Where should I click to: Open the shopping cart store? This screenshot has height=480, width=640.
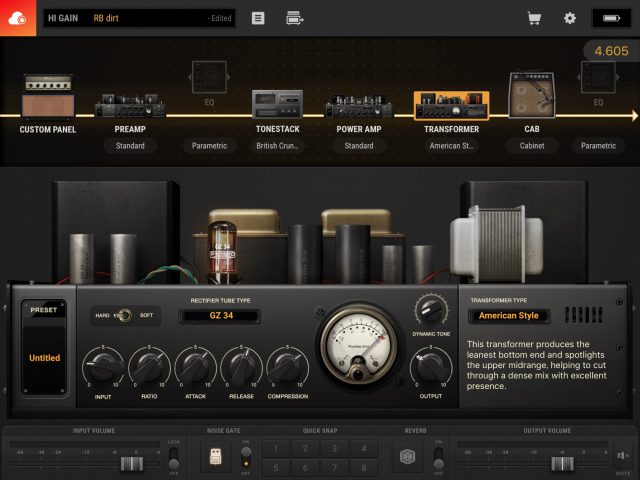(x=534, y=18)
